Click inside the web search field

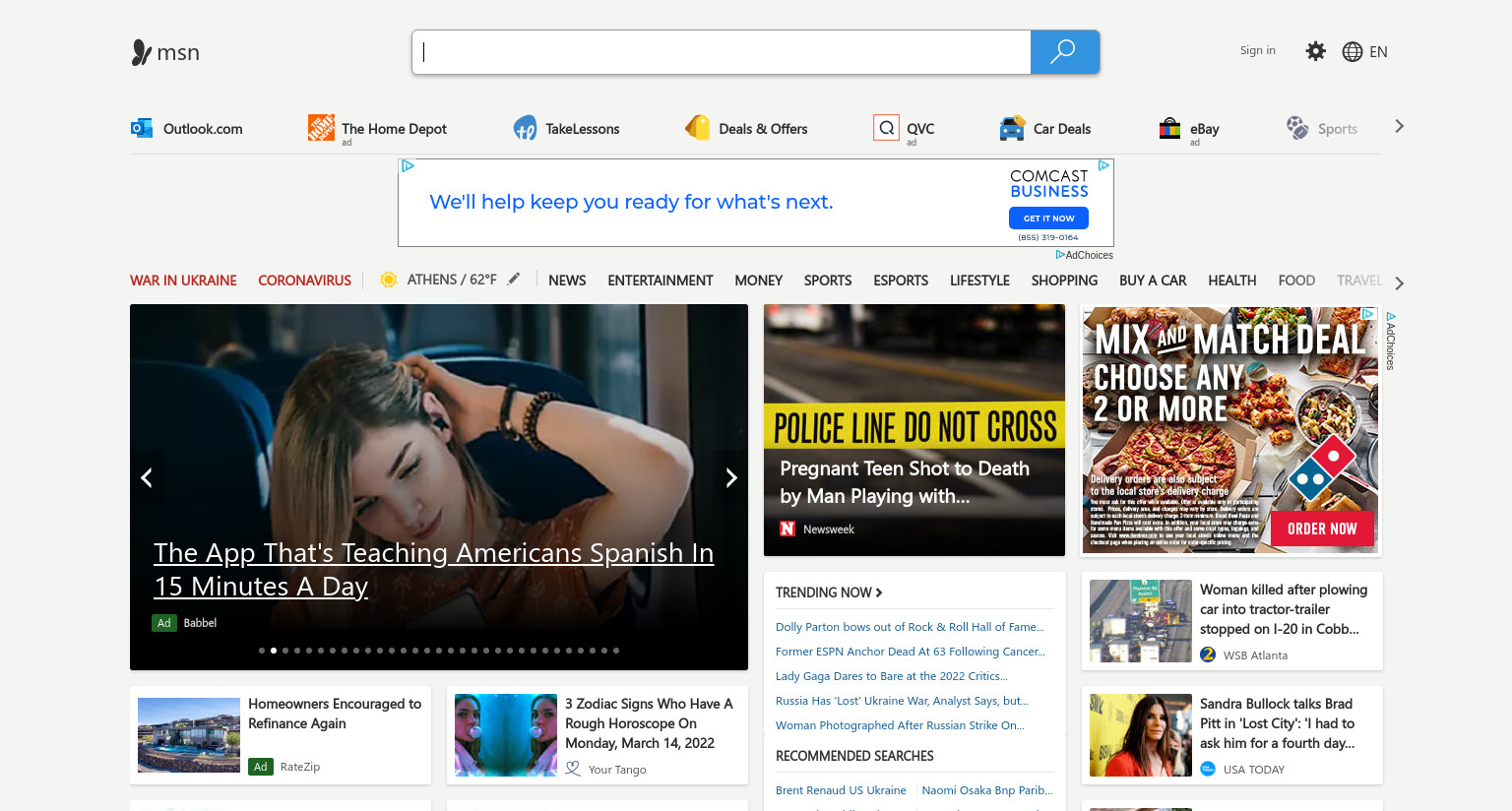click(722, 52)
